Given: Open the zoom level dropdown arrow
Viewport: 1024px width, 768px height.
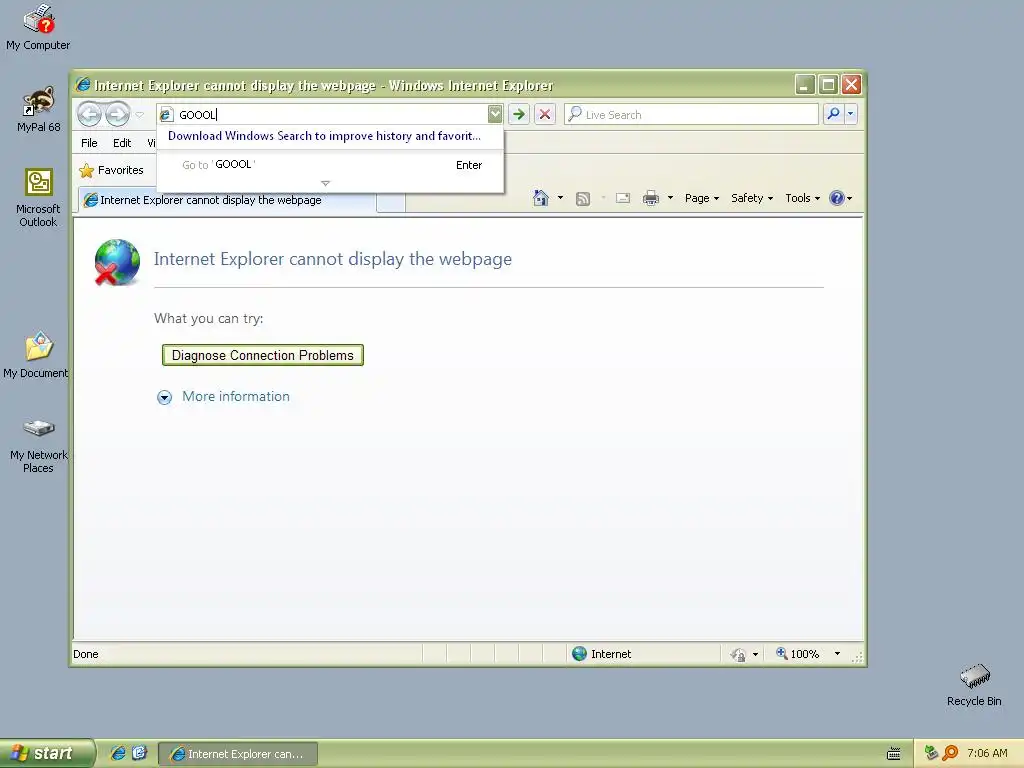Looking at the screenshot, I should click(837, 654).
